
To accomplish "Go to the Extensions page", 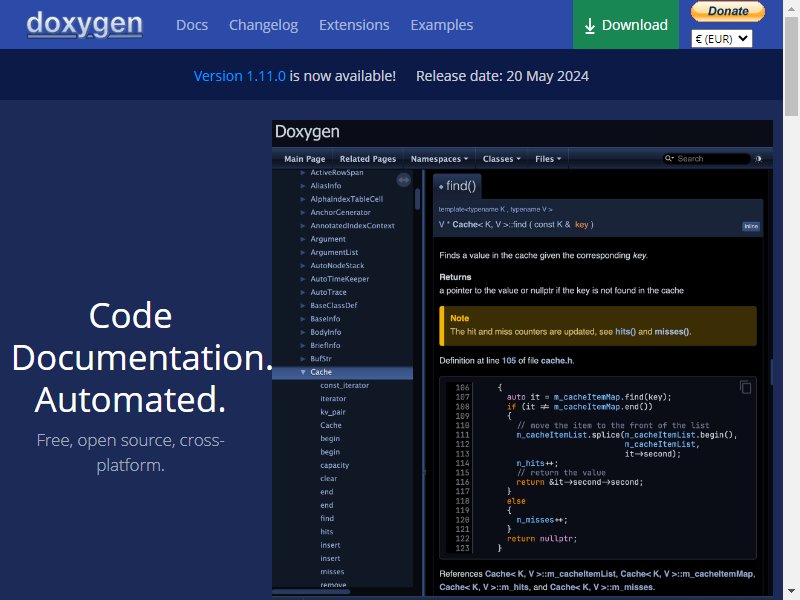I will [x=354, y=25].
